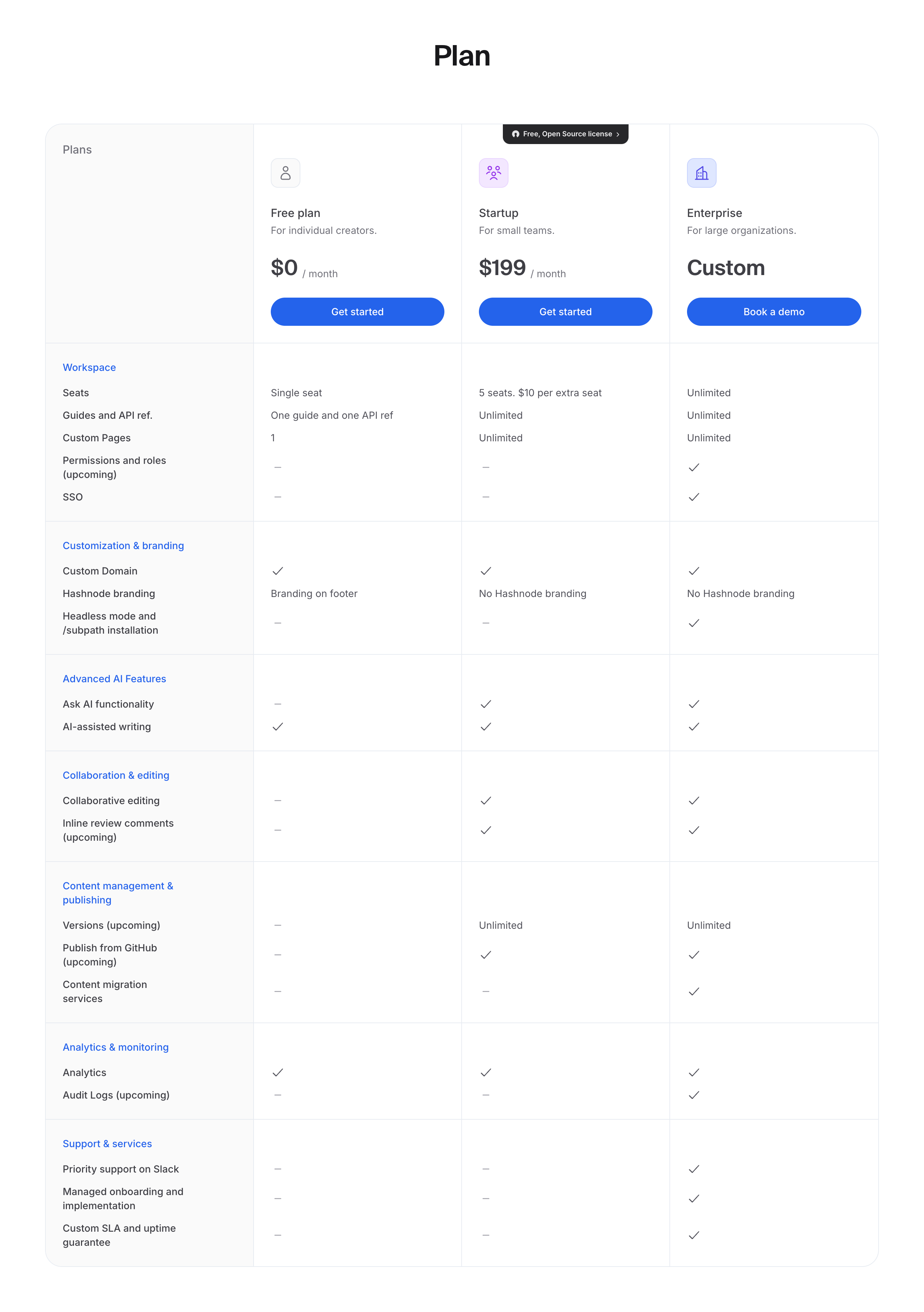Screen dimensions: 924x1312
Task: Select Collaboration & editing heading
Action: click(116, 776)
